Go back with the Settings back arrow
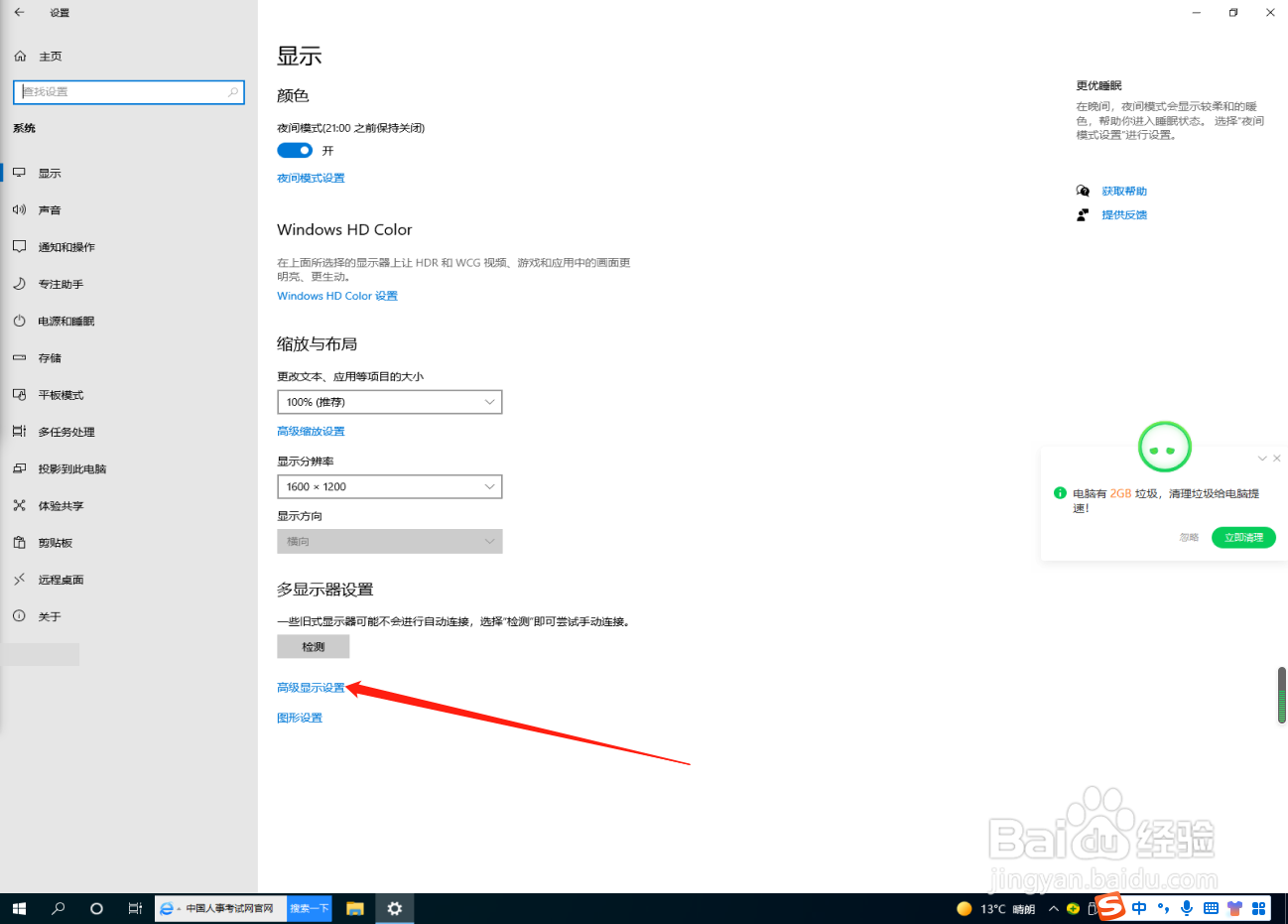 click(x=19, y=13)
